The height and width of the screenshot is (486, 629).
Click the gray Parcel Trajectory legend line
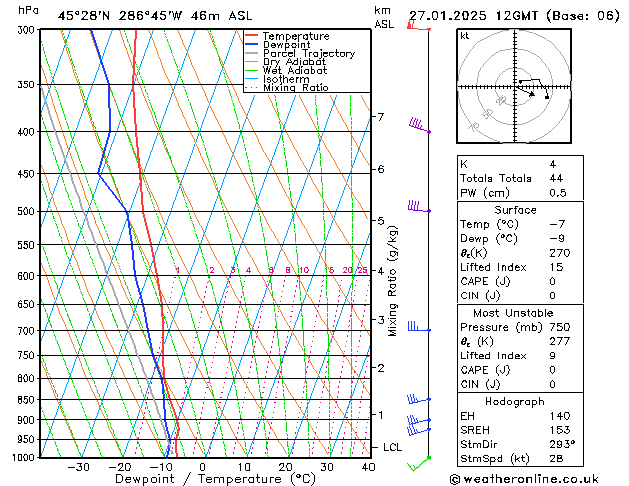click(252, 53)
